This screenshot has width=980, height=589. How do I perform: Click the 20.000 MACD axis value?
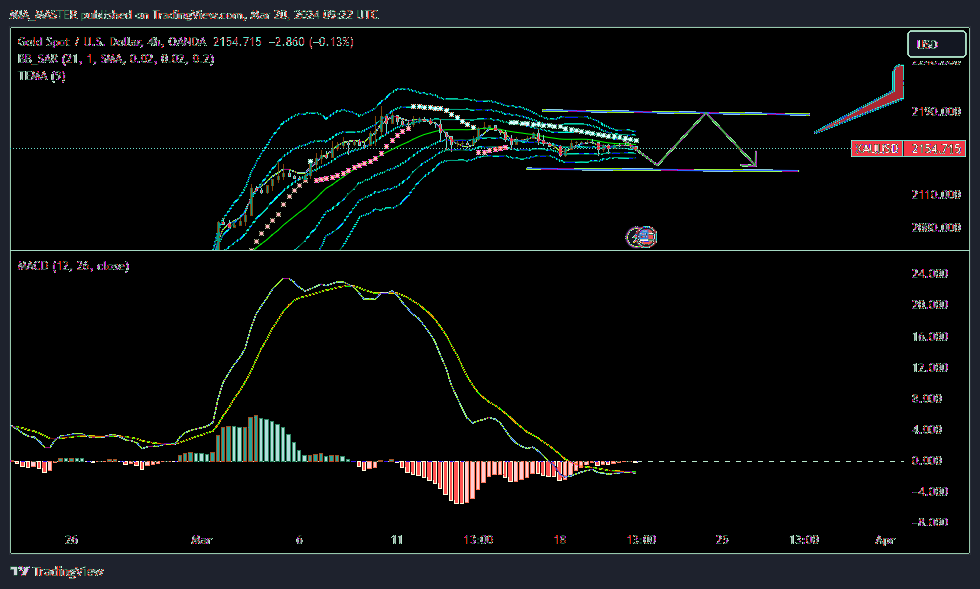click(930, 305)
